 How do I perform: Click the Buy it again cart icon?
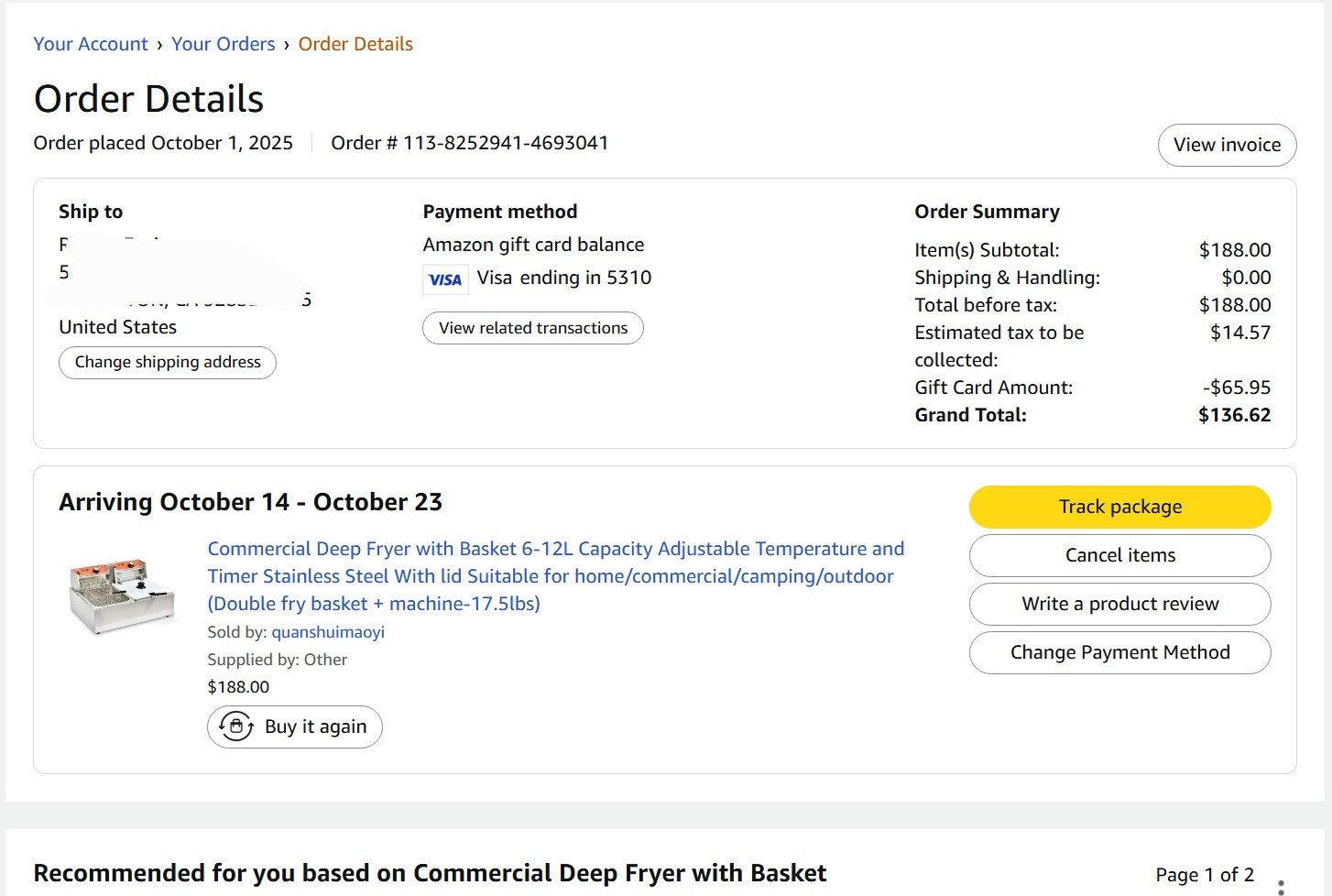tap(236, 727)
